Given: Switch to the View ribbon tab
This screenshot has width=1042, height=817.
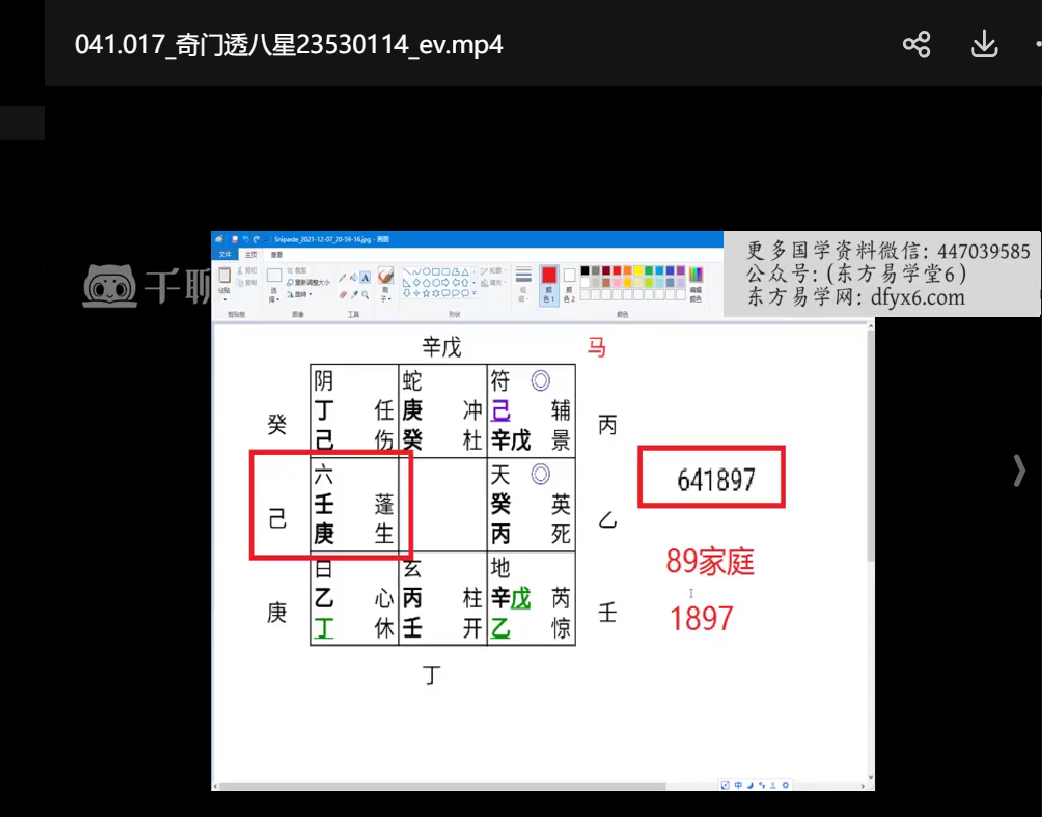Looking at the screenshot, I should (276, 255).
